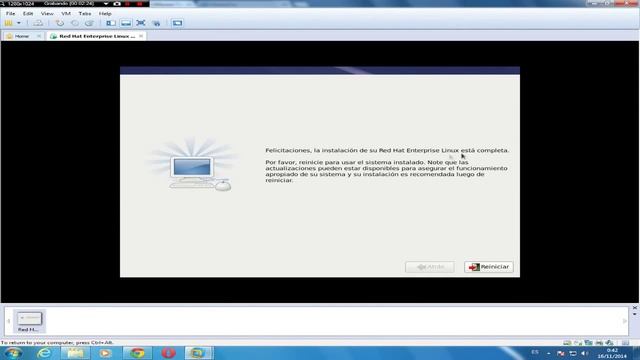640x360 pixels.
Task: Close the thumbnail bar panel
Action: click(635, 307)
